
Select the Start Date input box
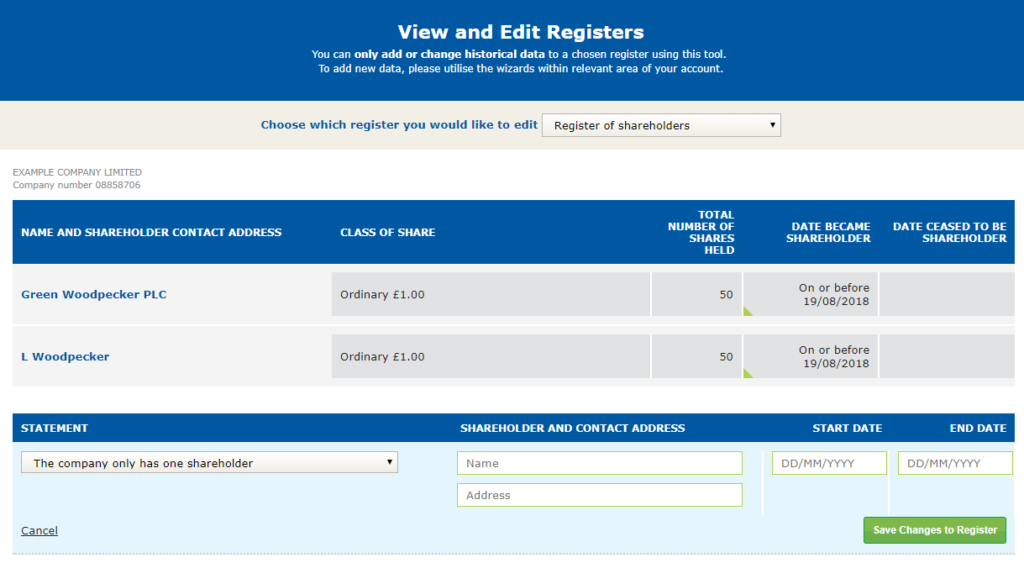click(829, 463)
